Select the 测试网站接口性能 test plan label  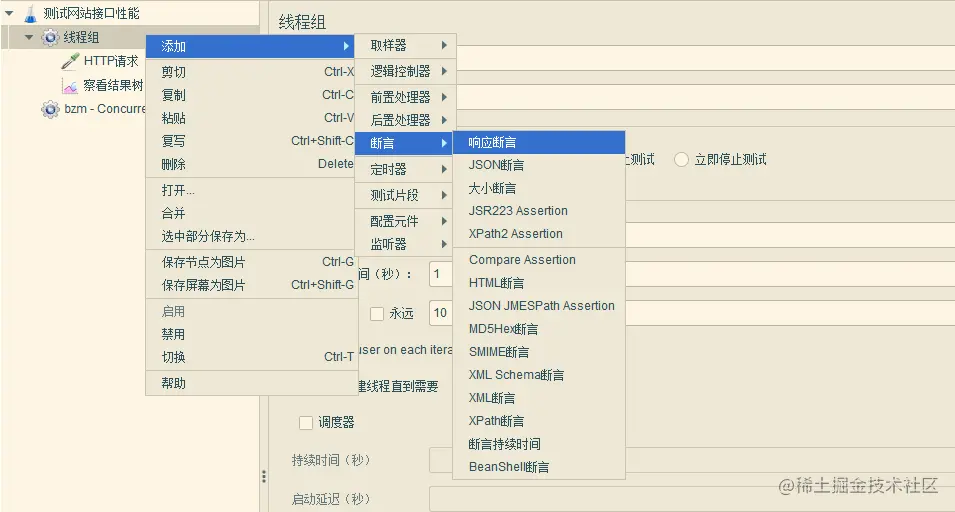(91, 13)
